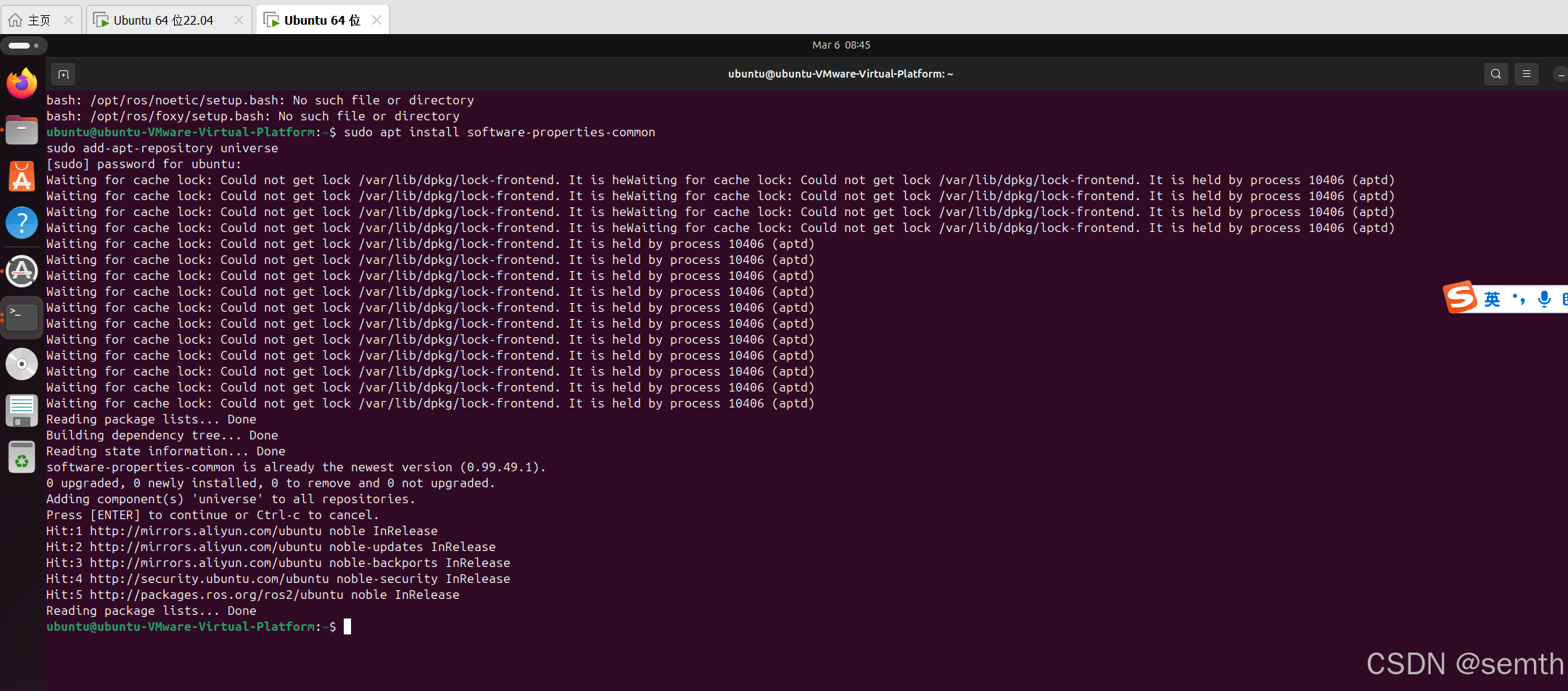Image resolution: width=1568 pixels, height=691 pixels.
Task: Open the Trash dock icon
Action: coord(22,458)
